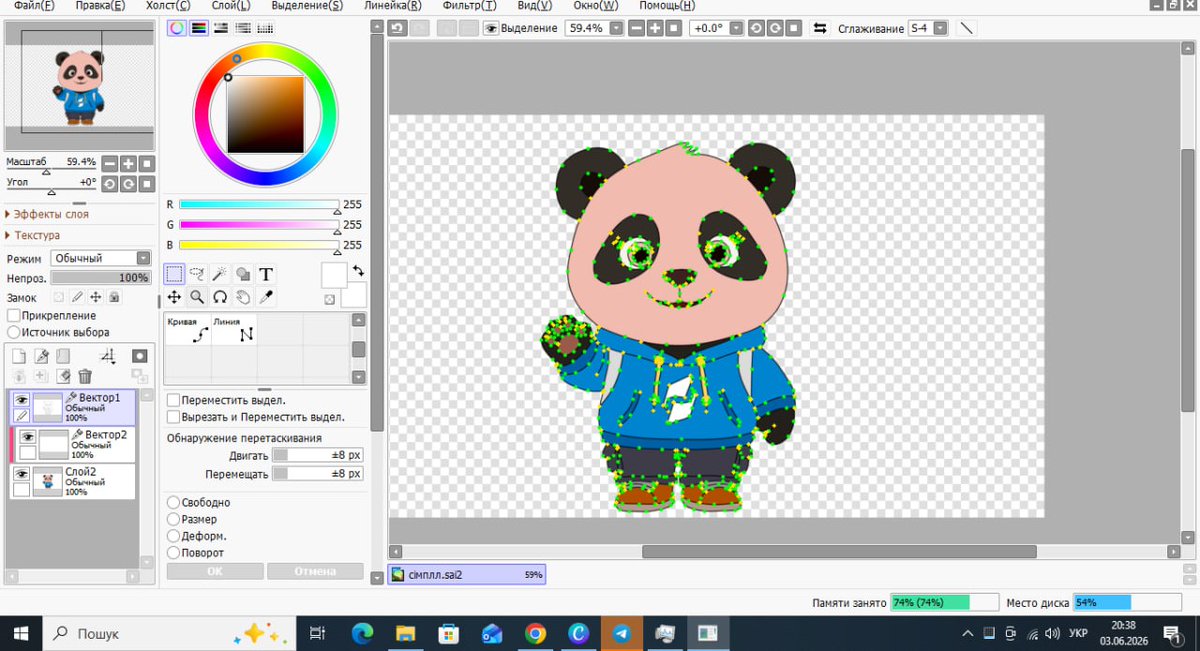Select the Свободно transform mode
This screenshot has height=651, width=1200.
[x=174, y=503]
